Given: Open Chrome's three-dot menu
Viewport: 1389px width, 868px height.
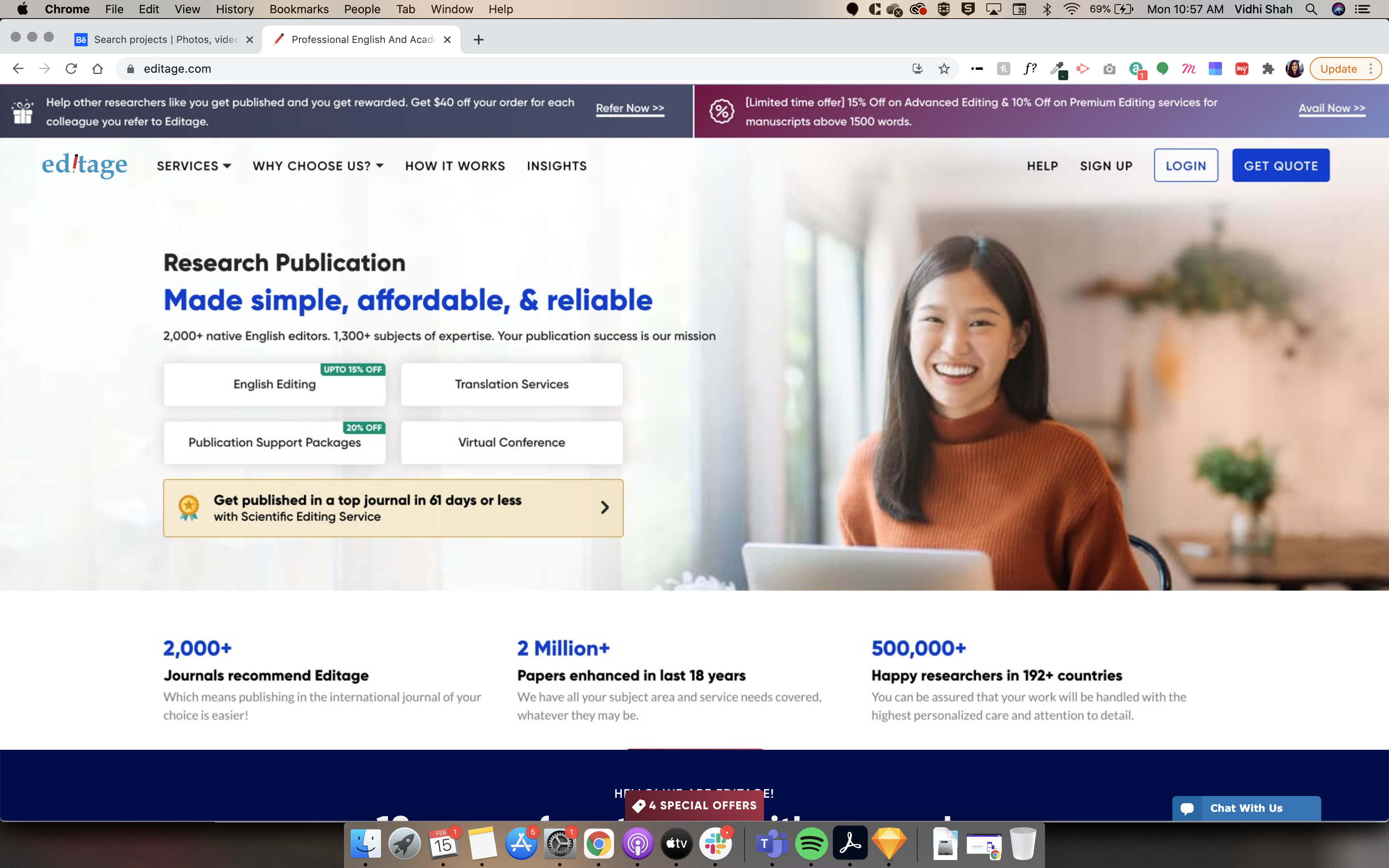Looking at the screenshot, I should coord(1371,69).
